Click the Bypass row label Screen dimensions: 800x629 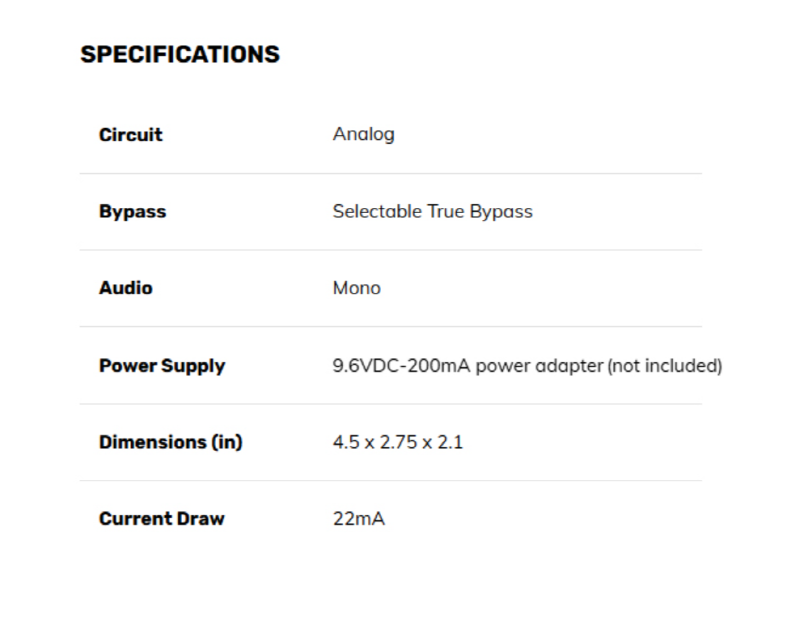[132, 211]
